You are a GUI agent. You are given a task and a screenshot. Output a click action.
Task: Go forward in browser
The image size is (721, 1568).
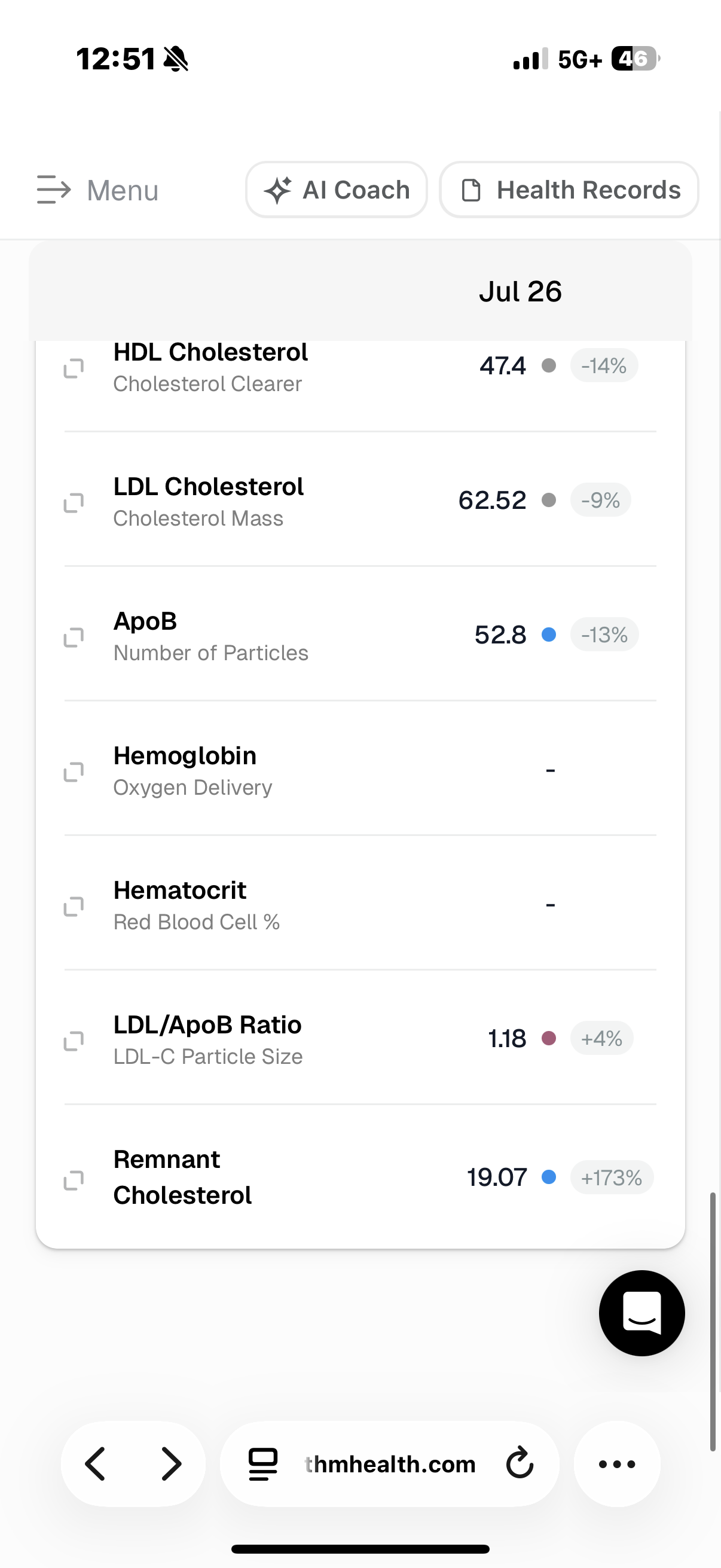(171, 1463)
